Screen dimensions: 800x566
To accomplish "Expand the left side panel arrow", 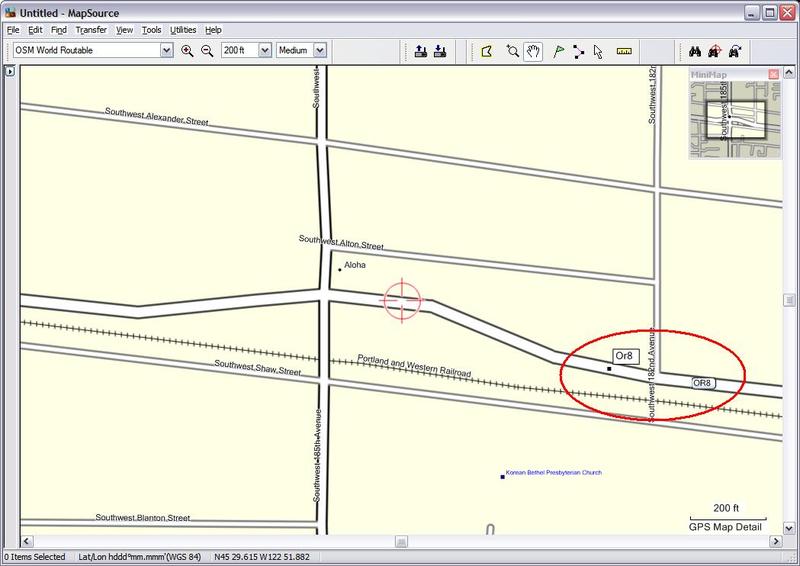I will click(10, 71).
